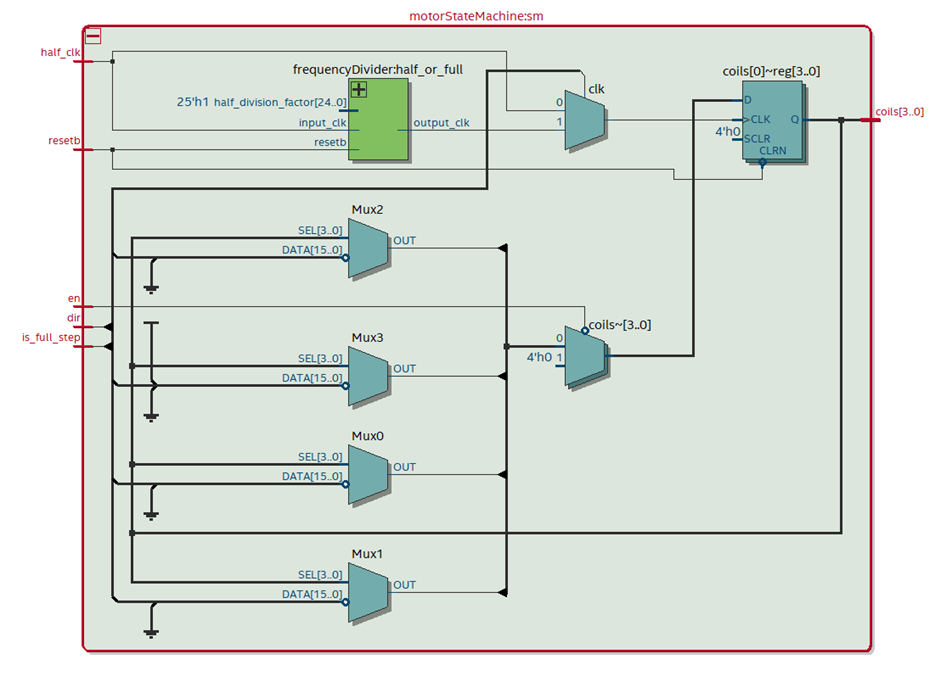Click the en input port
Viewport: 941px width, 676px height.
point(82,306)
